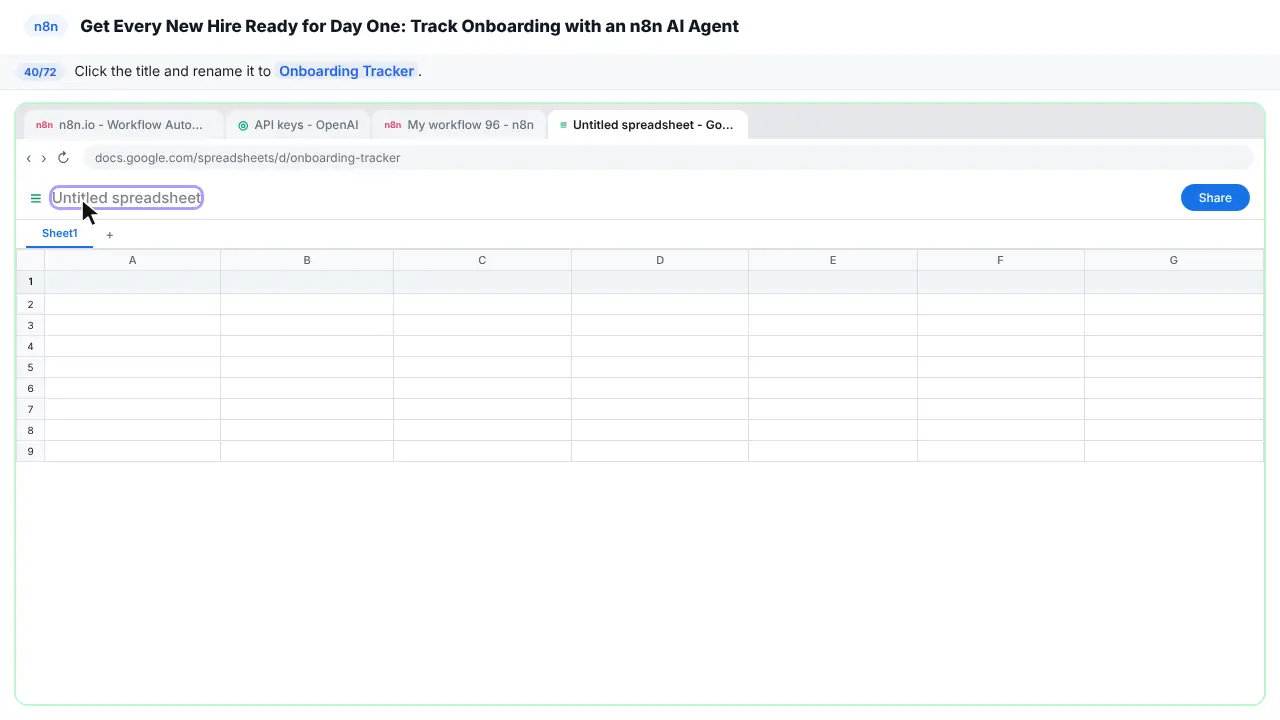Image resolution: width=1280 pixels, height=720 pixels.
Task: Switch to the My workflow 96 - n8n tab
Action: pyautogui.click(x=459, y=125)
